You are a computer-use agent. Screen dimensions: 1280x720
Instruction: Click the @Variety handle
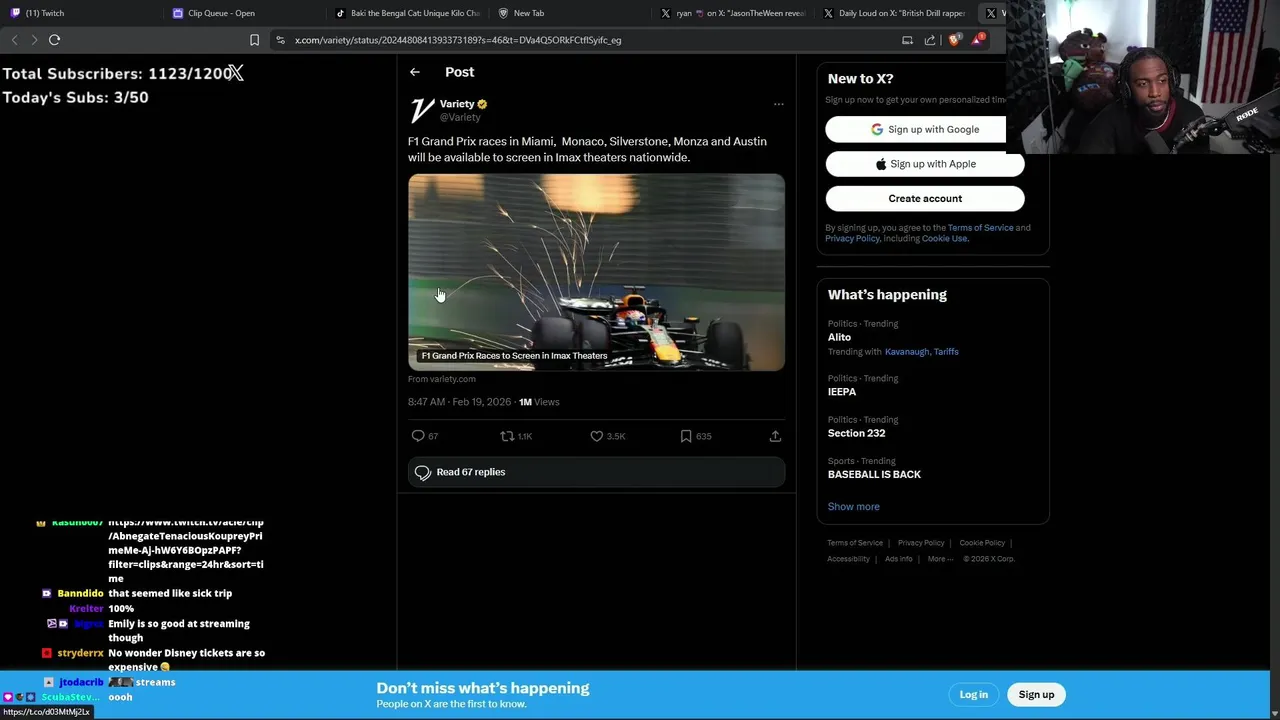460,117
